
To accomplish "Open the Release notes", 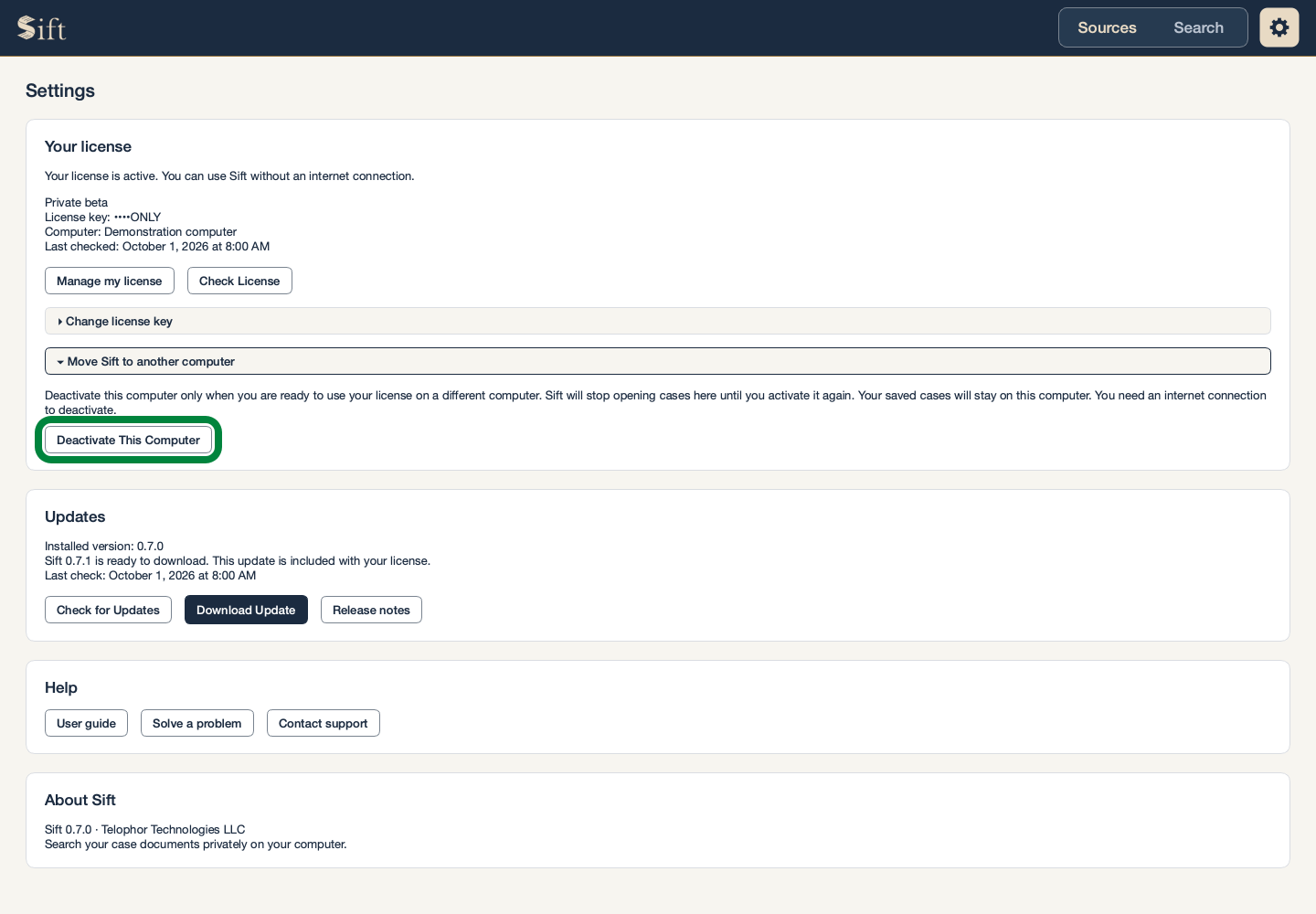I will tap(371, 610).
